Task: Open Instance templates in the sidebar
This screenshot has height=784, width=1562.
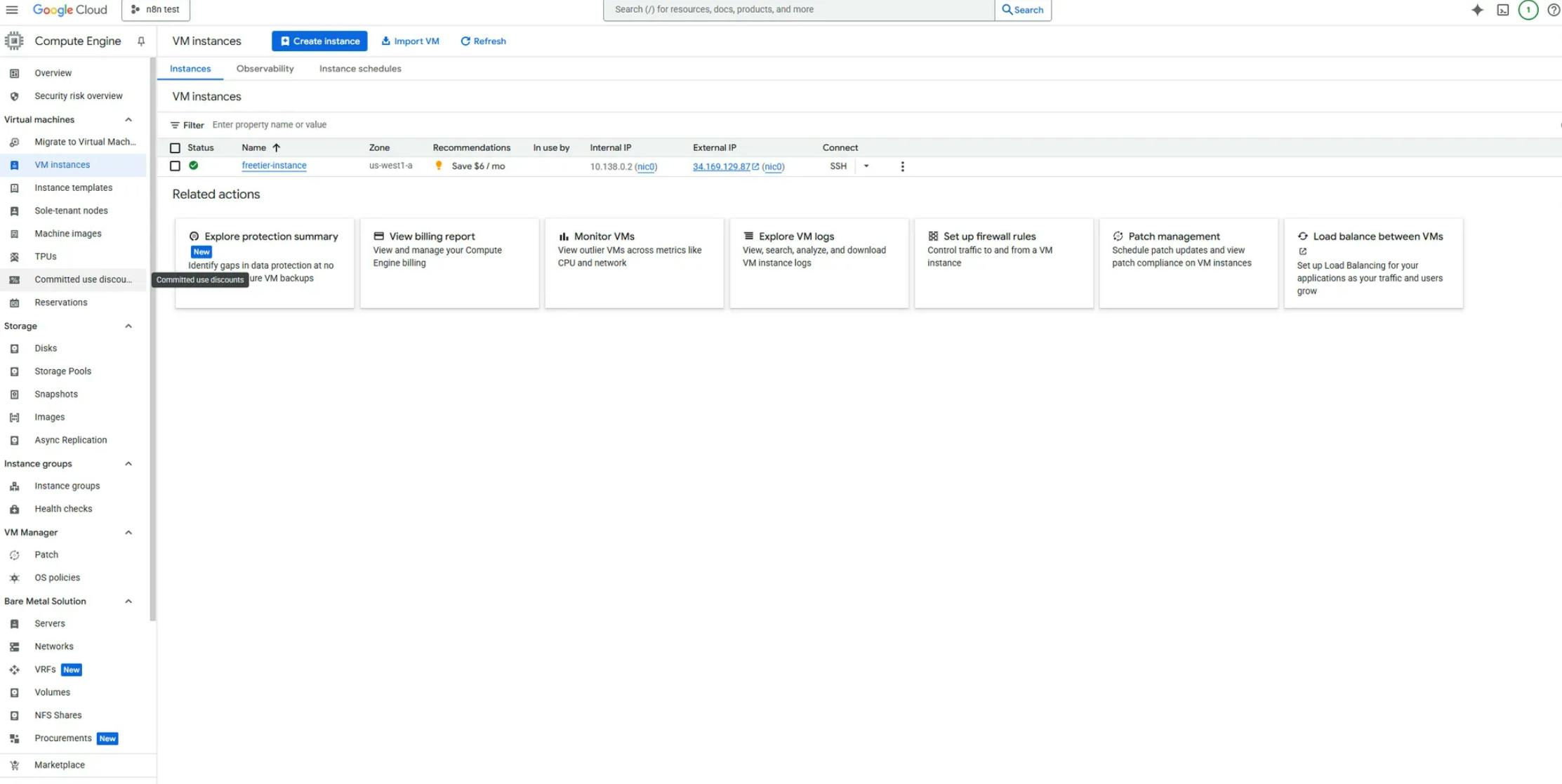Action: click(x=73, y=188)
